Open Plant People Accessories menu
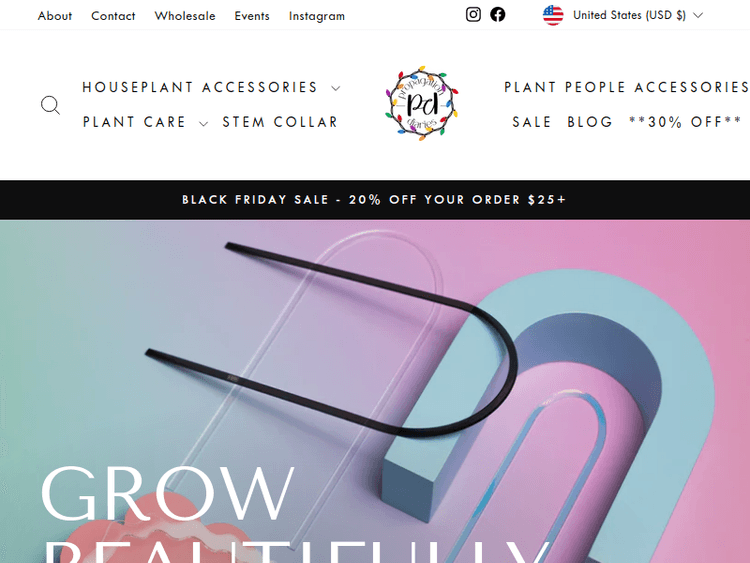This screenshot has height=563, width=750. (x=627, y=87)
